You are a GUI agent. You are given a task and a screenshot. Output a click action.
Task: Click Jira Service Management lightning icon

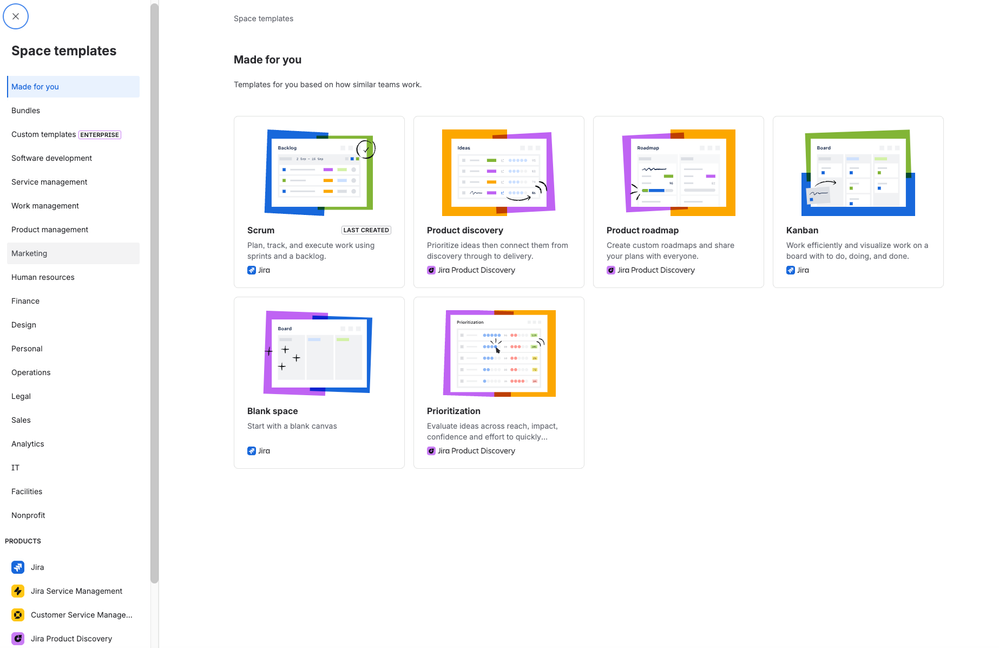18,591
